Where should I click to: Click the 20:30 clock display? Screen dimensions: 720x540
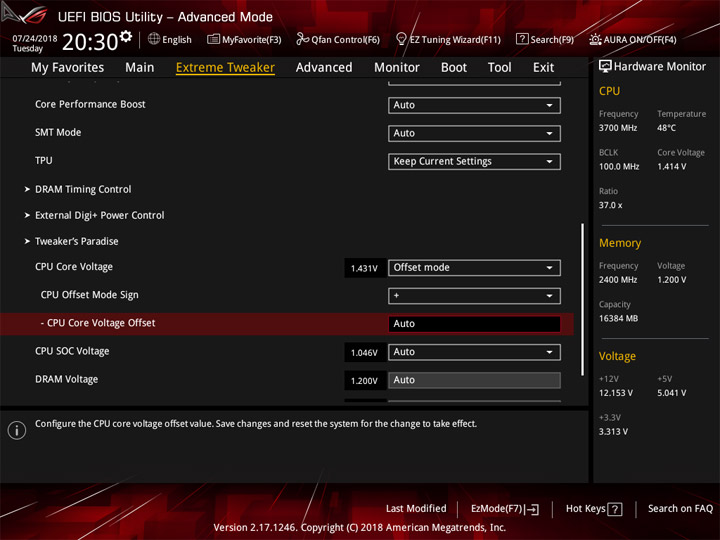point(90,42)
